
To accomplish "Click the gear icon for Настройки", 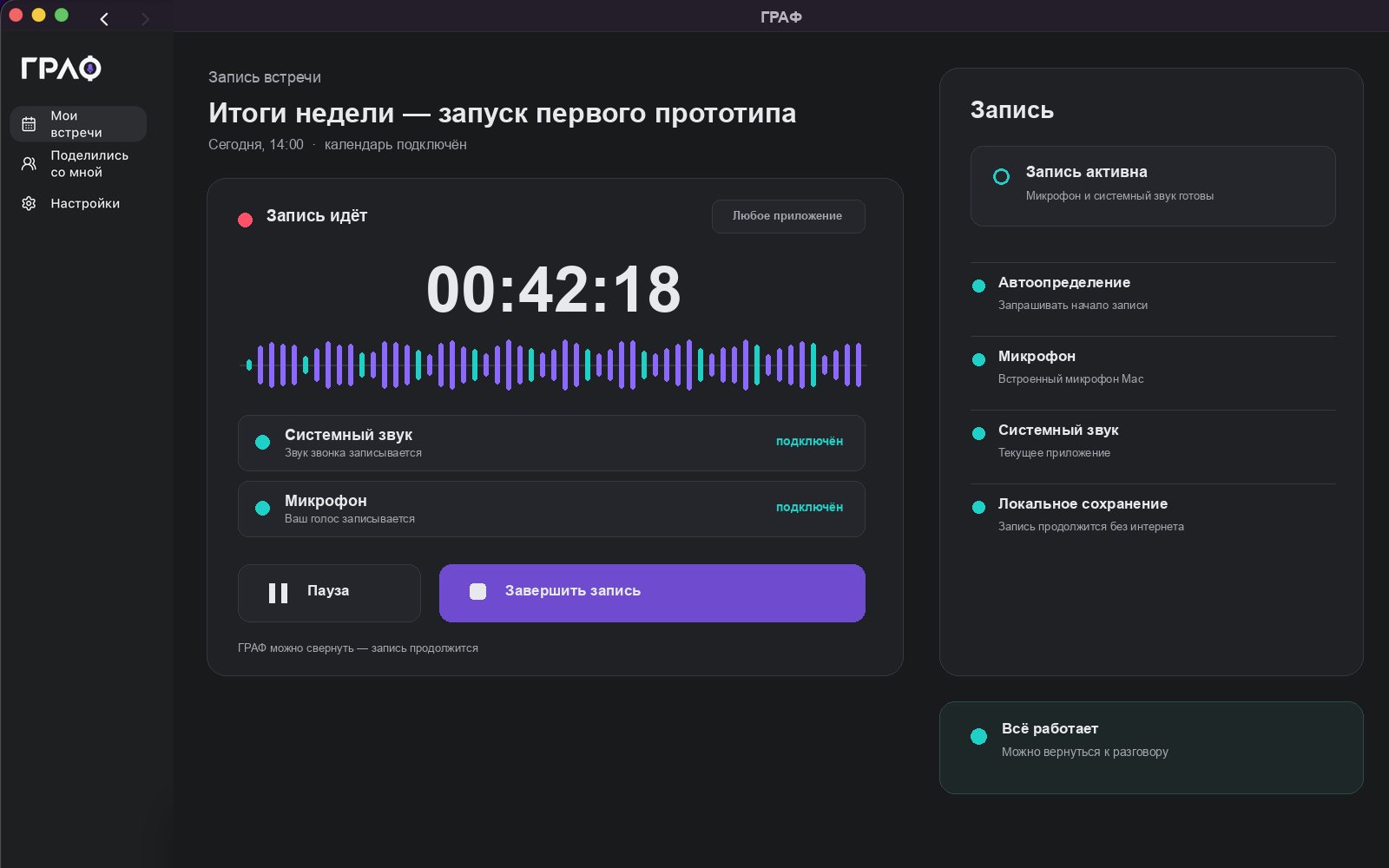I will [29, 203].
